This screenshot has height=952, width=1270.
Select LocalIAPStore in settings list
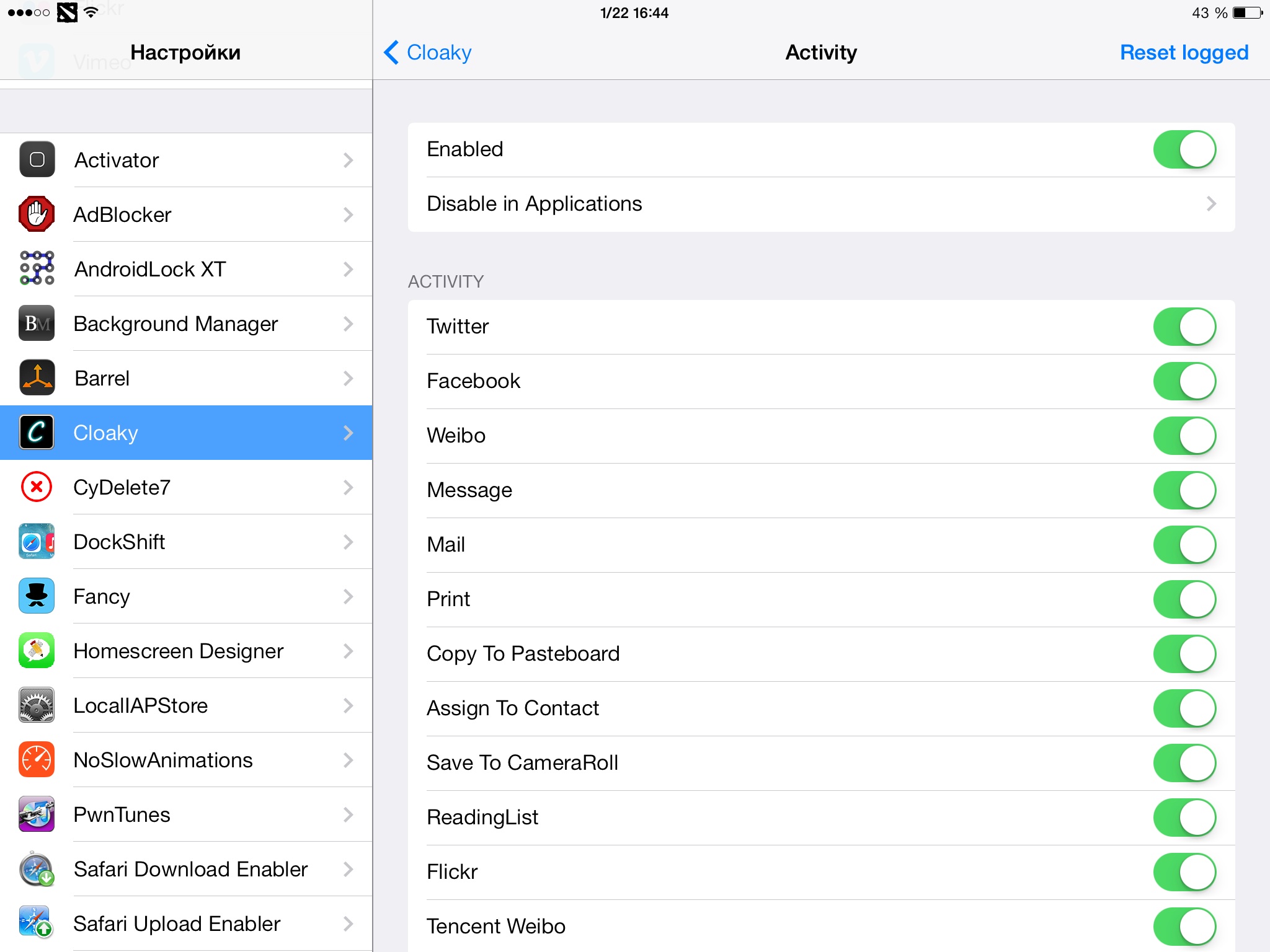point(186,705)
